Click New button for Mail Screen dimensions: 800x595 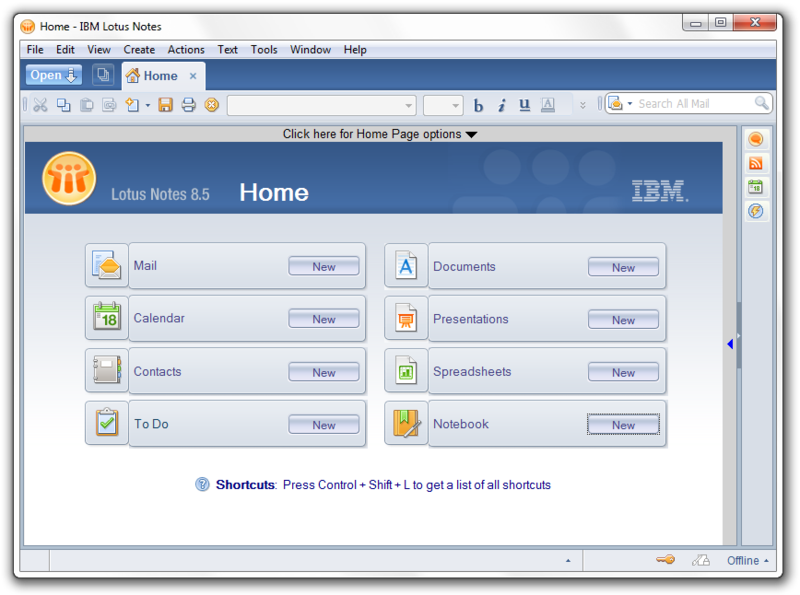(x=323, y=266)
